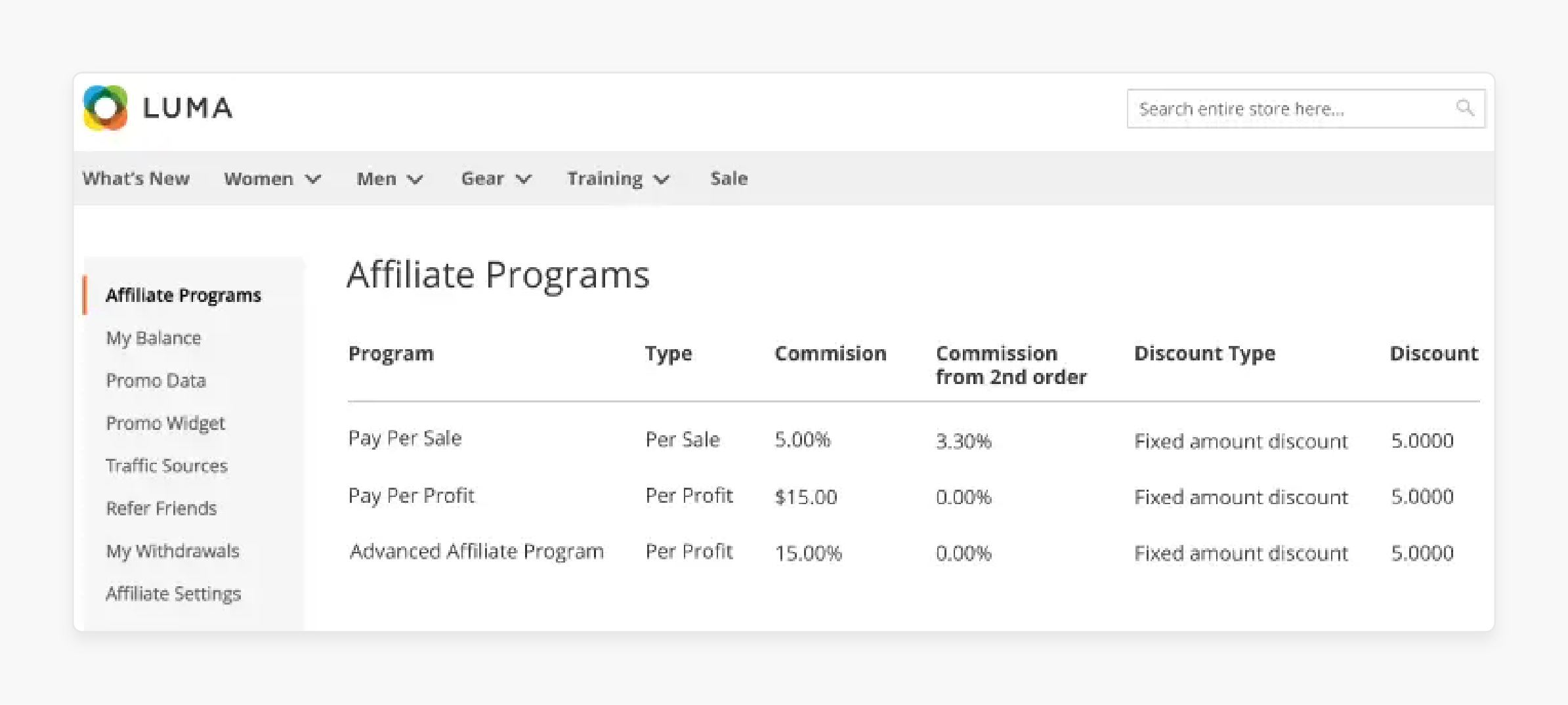Click Fixed amount discount in Pay Per Sale row
Image resolution: width=1568 pixels, height=705 pixels.
(1241, 441)
